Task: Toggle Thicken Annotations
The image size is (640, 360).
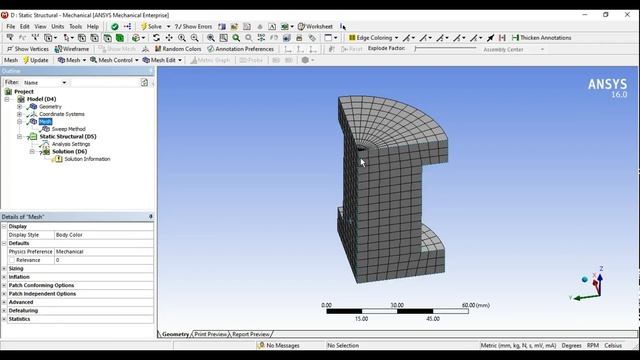Action: click(541, 38)
